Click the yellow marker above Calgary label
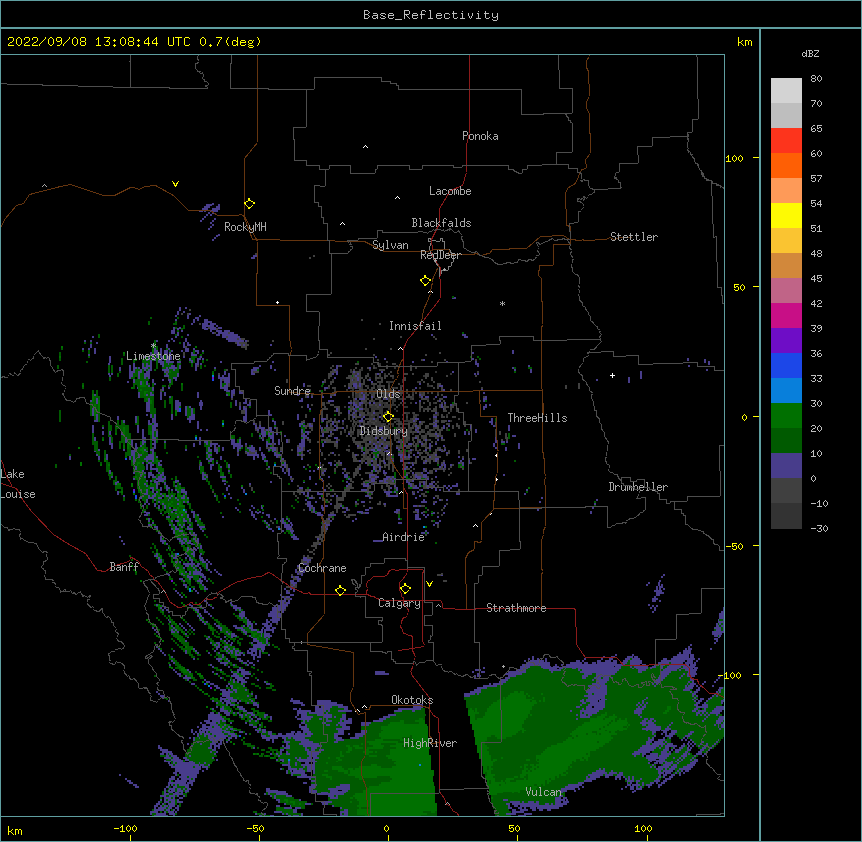This screenshot has width=862, height=842. 405,589
